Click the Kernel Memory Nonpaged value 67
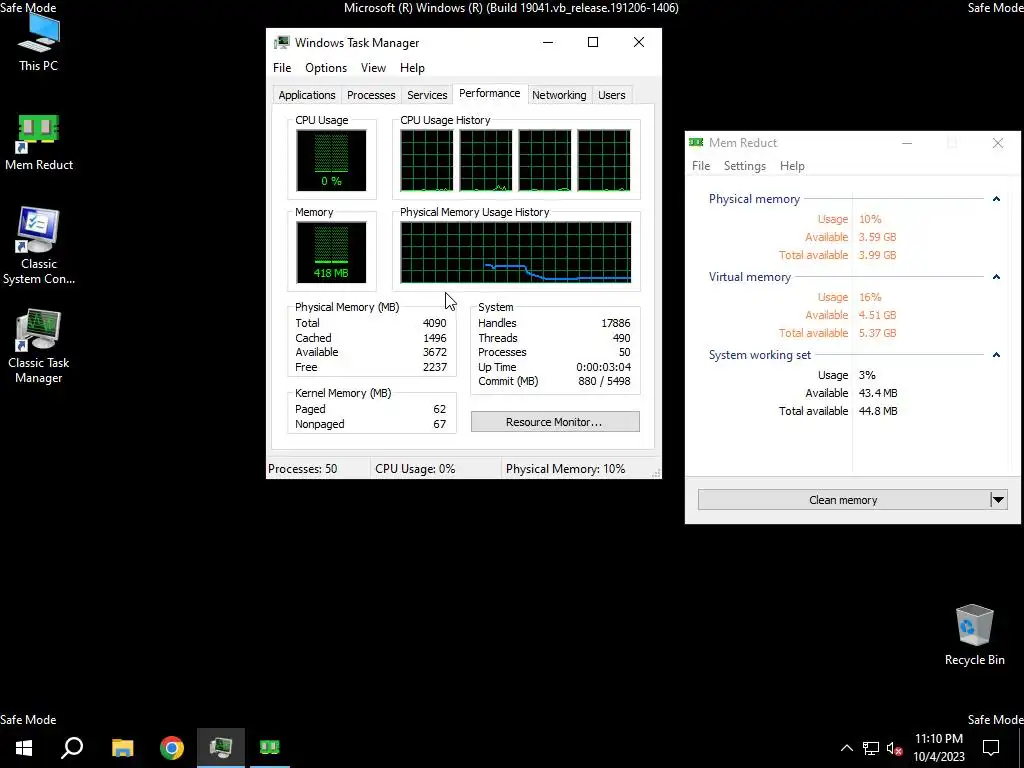The image size is (1024, 768). (440, 424)
